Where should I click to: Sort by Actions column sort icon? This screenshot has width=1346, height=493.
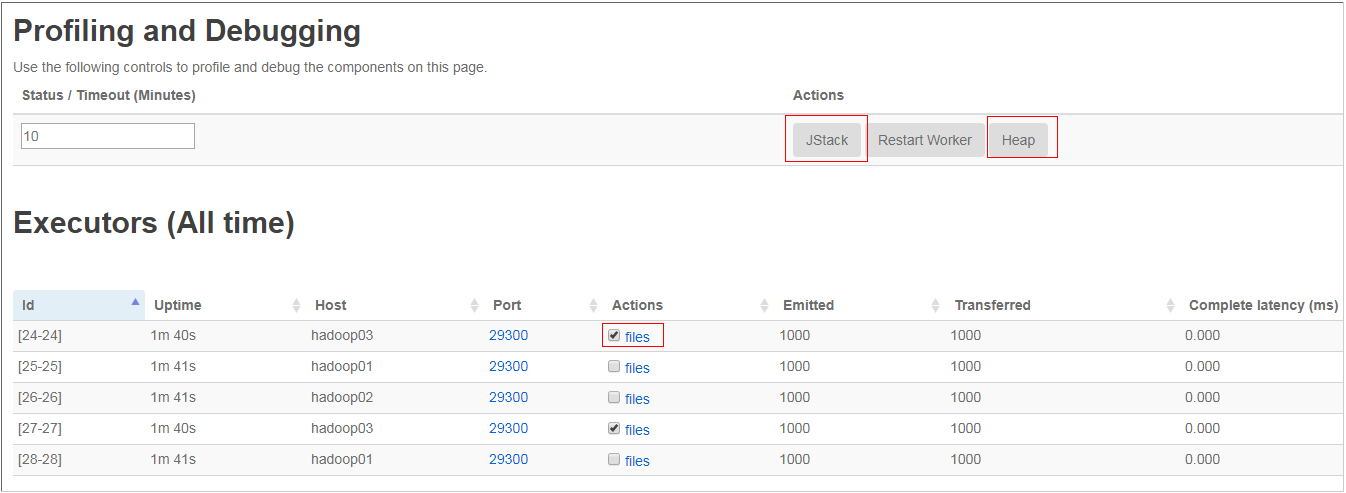(x=764, y=305)
